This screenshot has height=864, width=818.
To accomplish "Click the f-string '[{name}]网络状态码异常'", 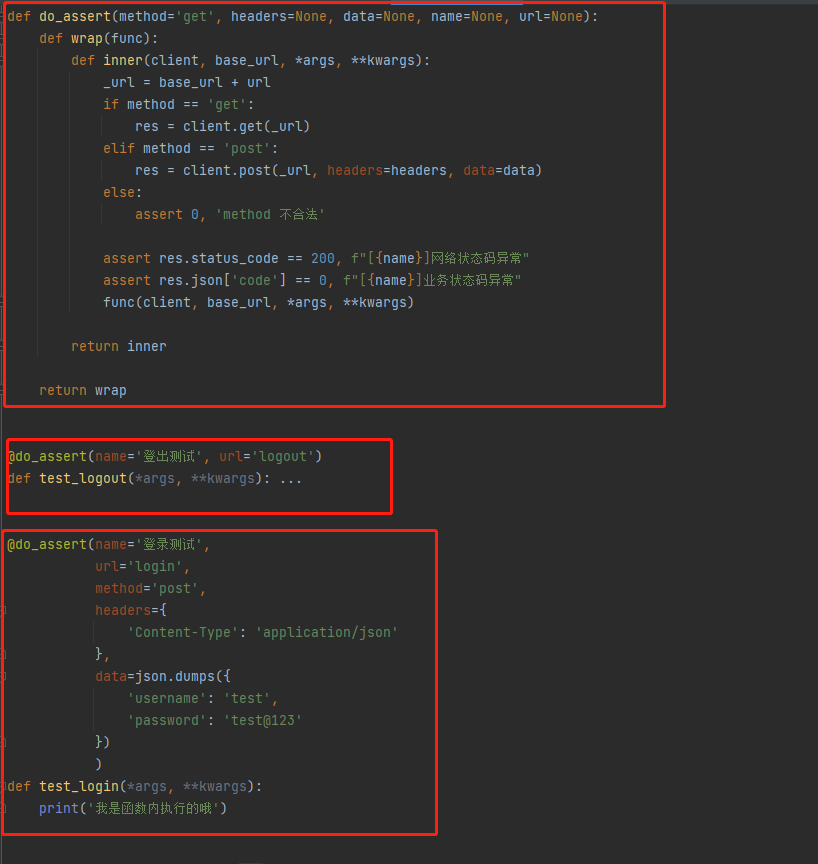I will pos(440,258).
